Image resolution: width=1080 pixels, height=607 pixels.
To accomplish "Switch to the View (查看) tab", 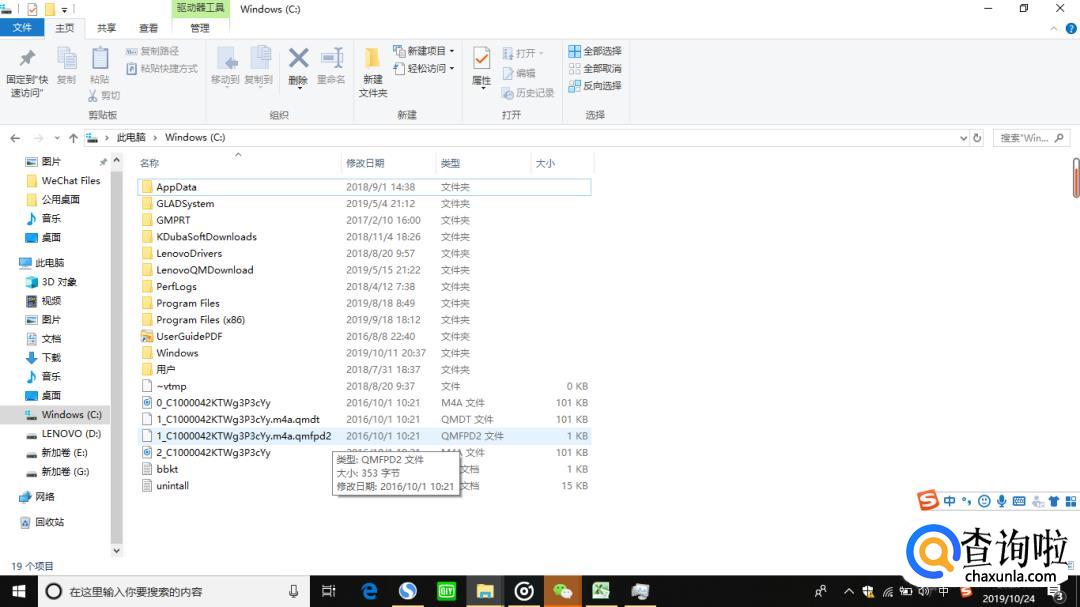I will (x=149, y=28).
